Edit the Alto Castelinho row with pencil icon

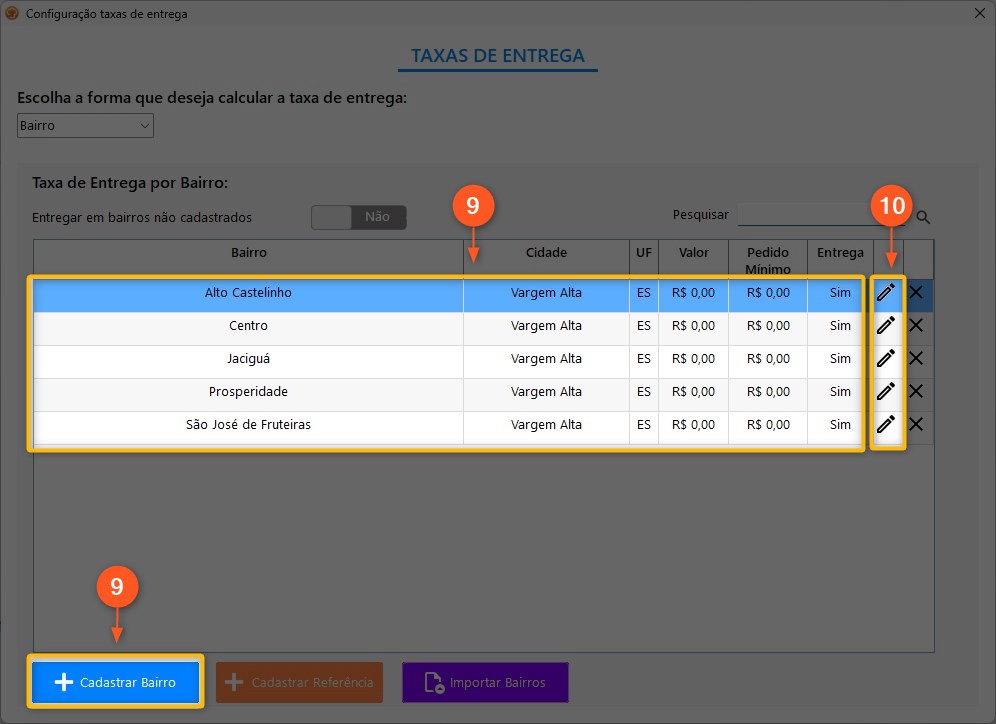(886, 292)
